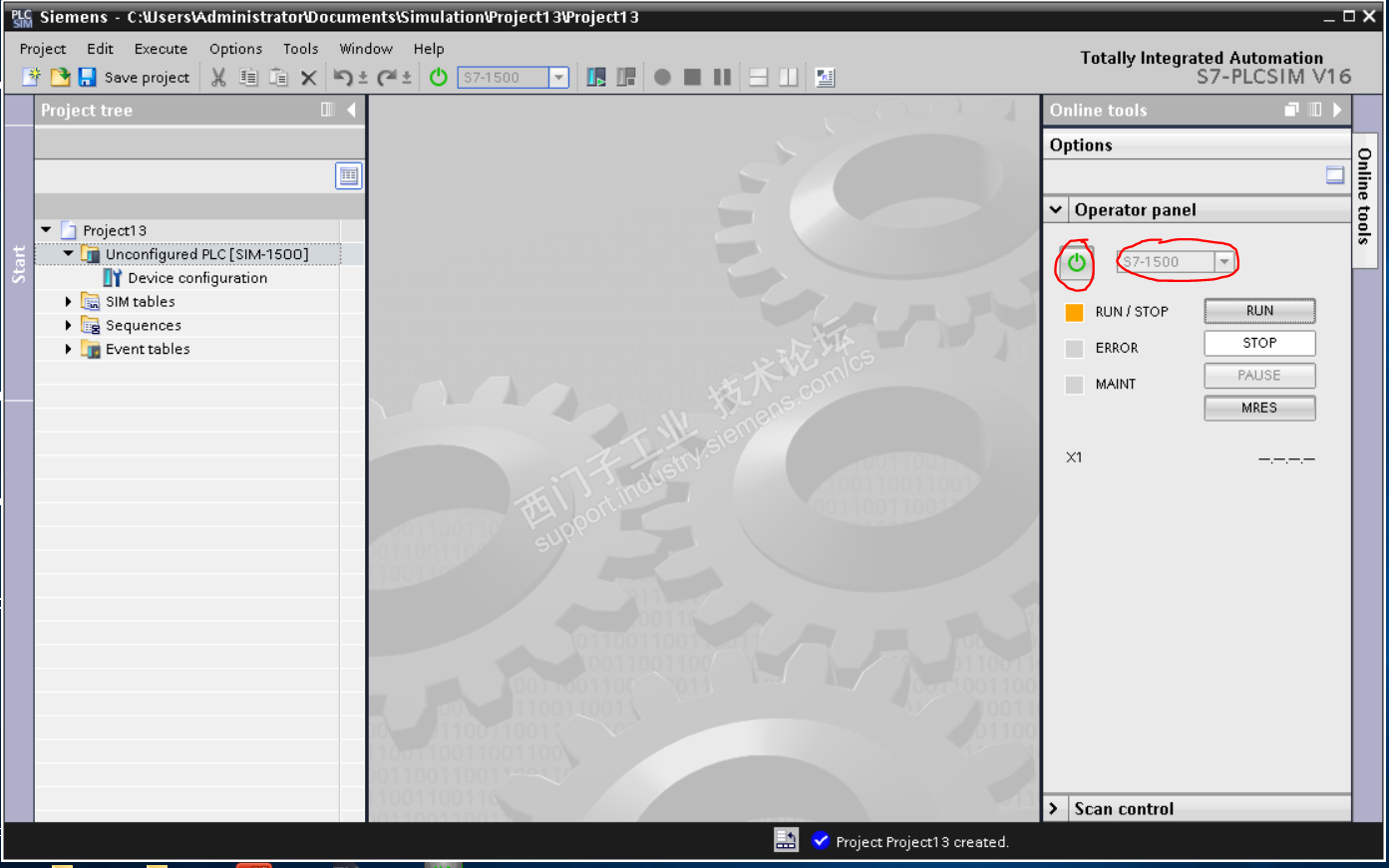Expand the SIM tables folder

pos(68,301)
